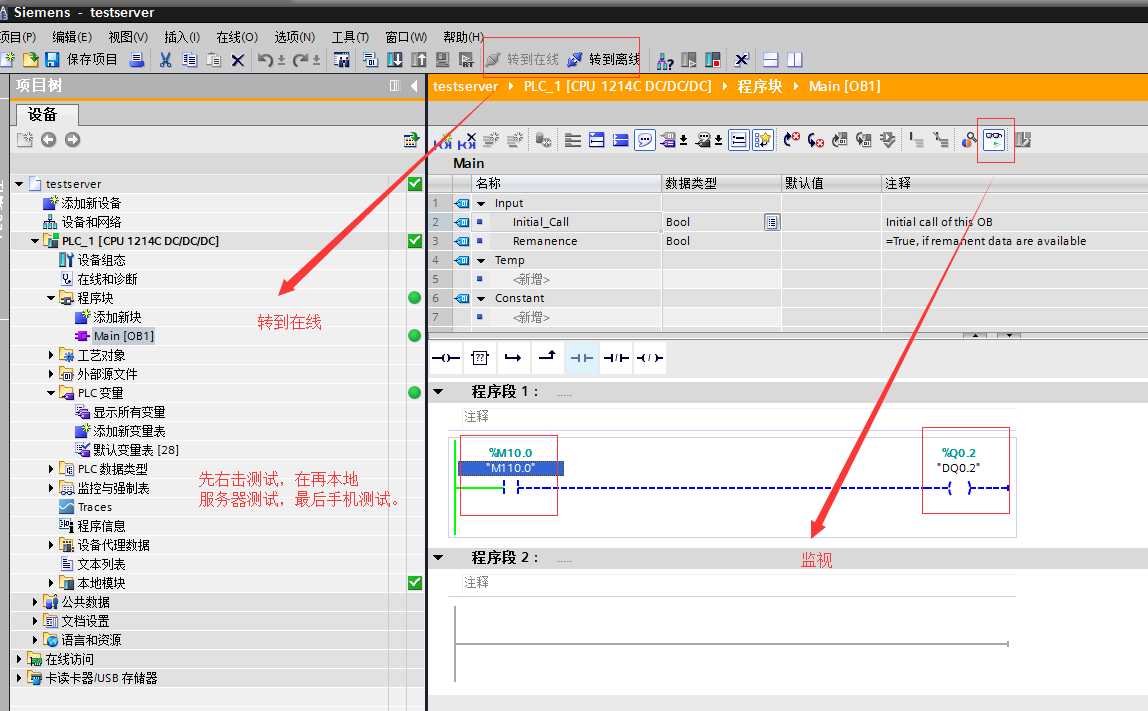Click the New project icon
1148x711 pixels.
(8, 59)
